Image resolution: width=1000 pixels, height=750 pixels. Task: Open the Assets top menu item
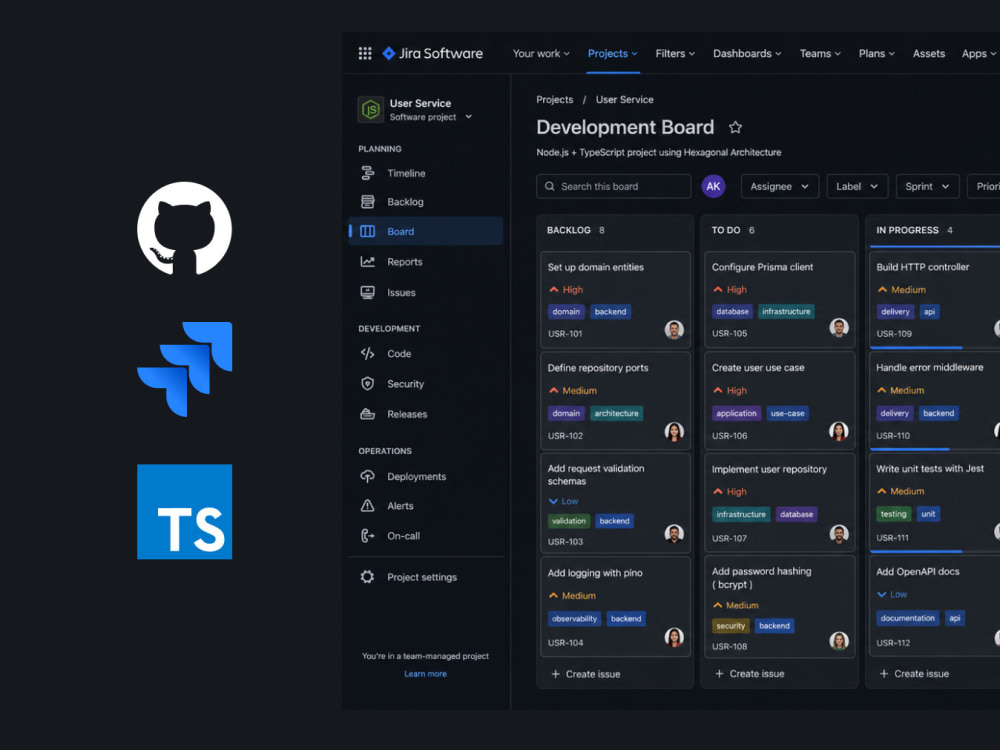coord(929,54)
